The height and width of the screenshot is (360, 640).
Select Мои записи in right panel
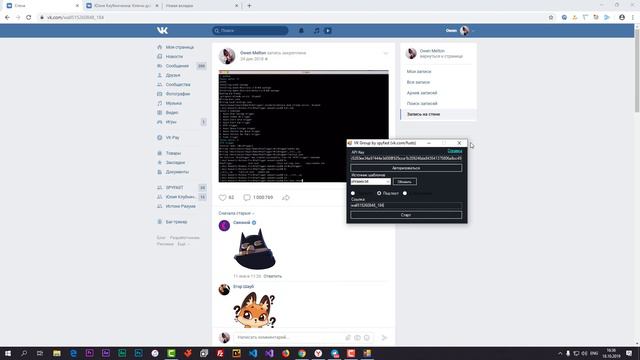coord(419,72)
